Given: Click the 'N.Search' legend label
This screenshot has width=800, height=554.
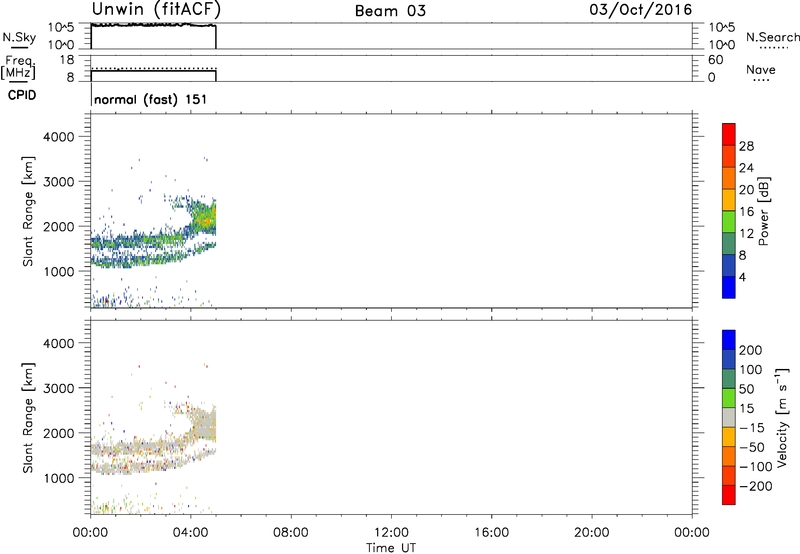Looking at the screenshot, I should click(x=773, y=37).
